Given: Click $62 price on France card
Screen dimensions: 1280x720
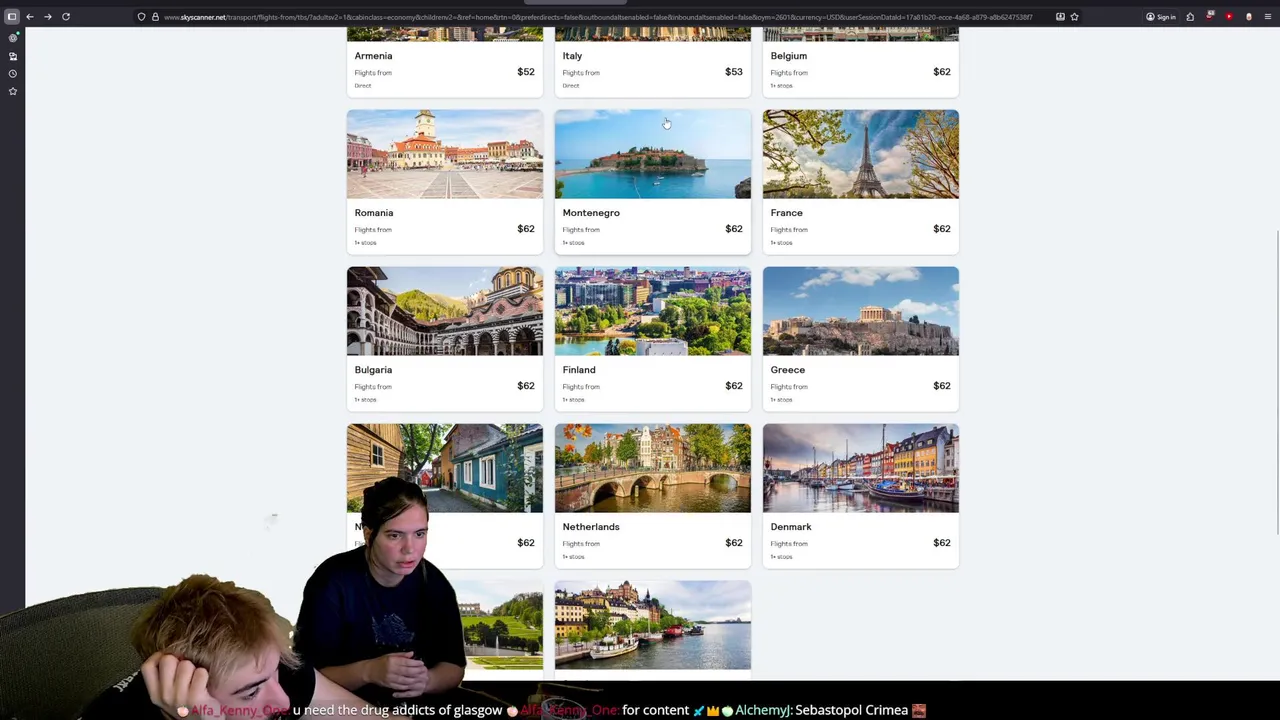Looking at the screenshot, I should click(x=942, y=229).
